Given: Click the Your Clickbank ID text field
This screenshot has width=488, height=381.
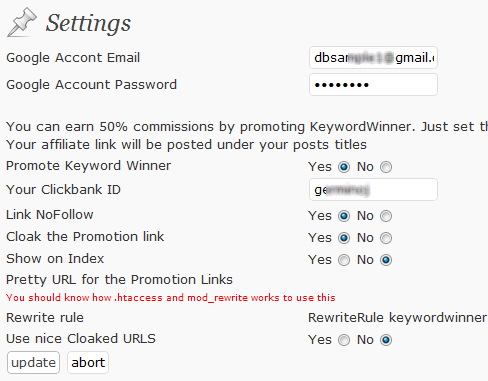Looking at the screenshot, I should pos(373,190).
